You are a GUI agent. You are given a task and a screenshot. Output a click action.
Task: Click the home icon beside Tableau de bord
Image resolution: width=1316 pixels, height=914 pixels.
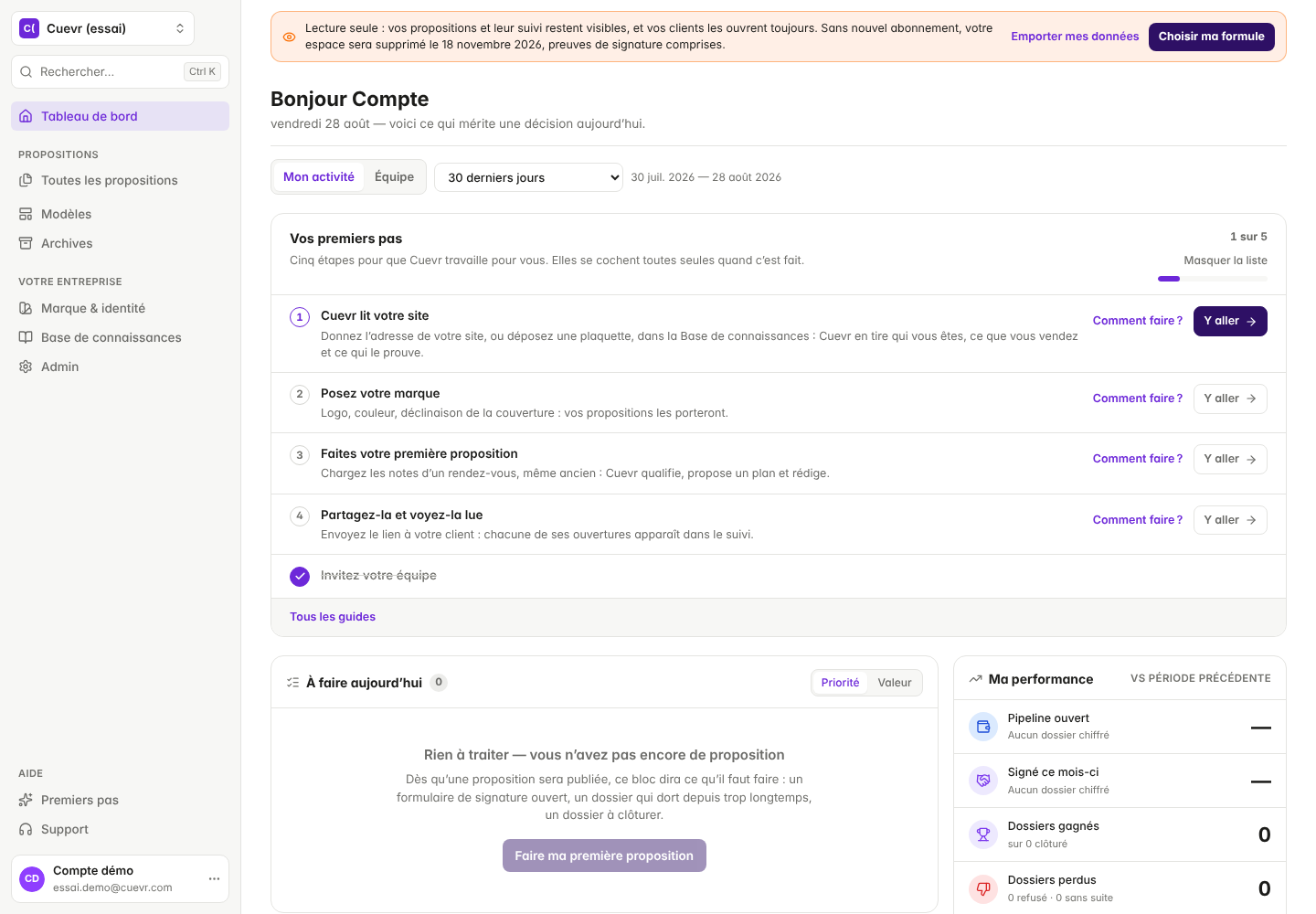[x=26, y=116]
